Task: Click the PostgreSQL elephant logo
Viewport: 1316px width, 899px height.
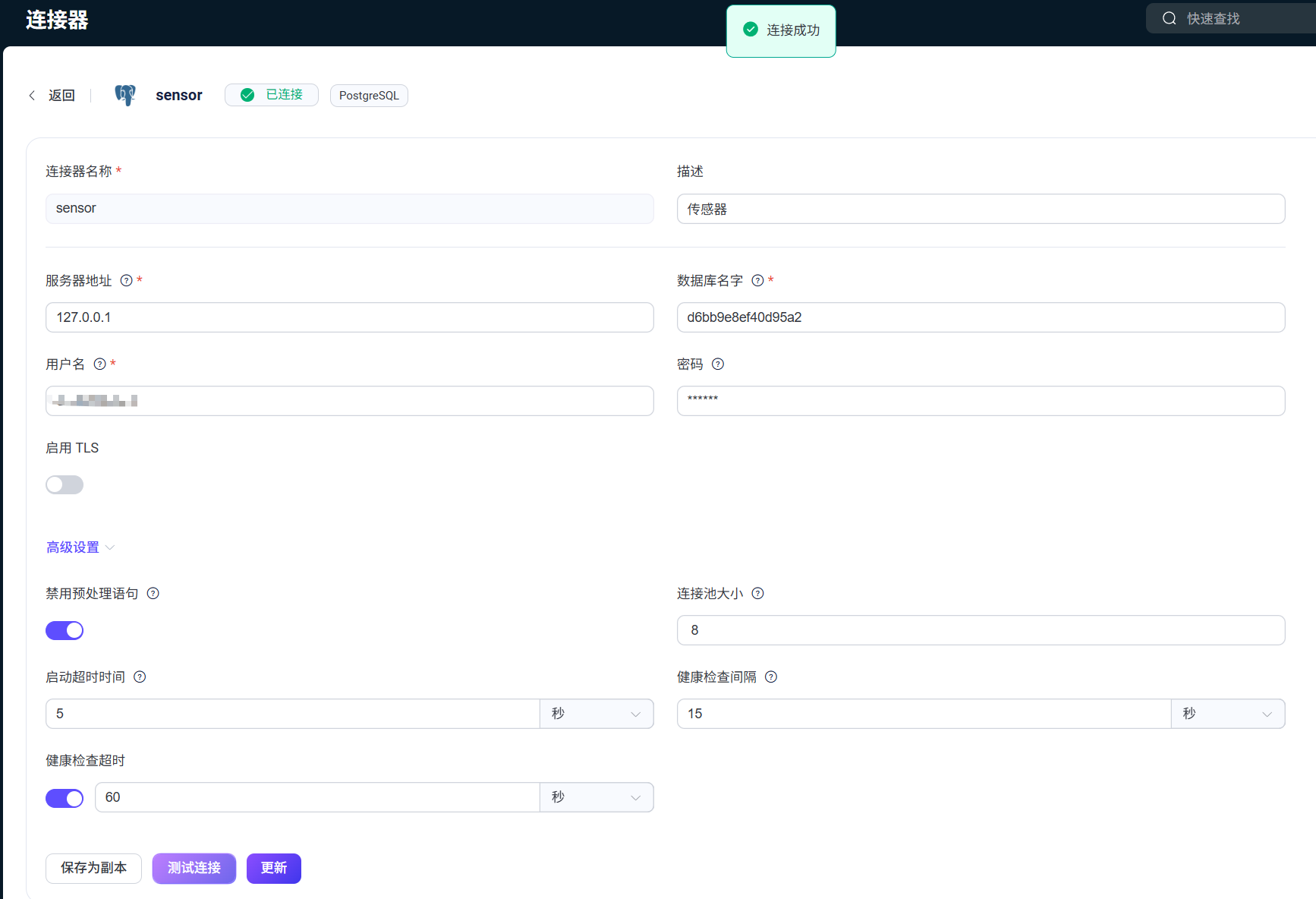Action: (x=125, y=95)
